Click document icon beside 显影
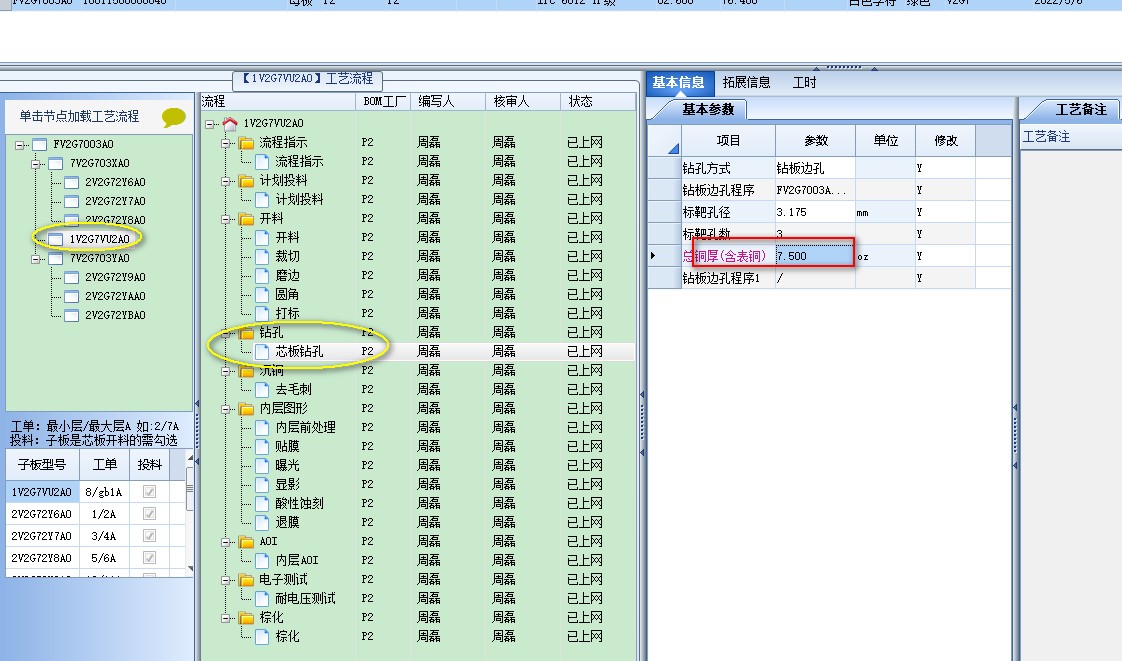1122x661 pixels. [262, 484]
